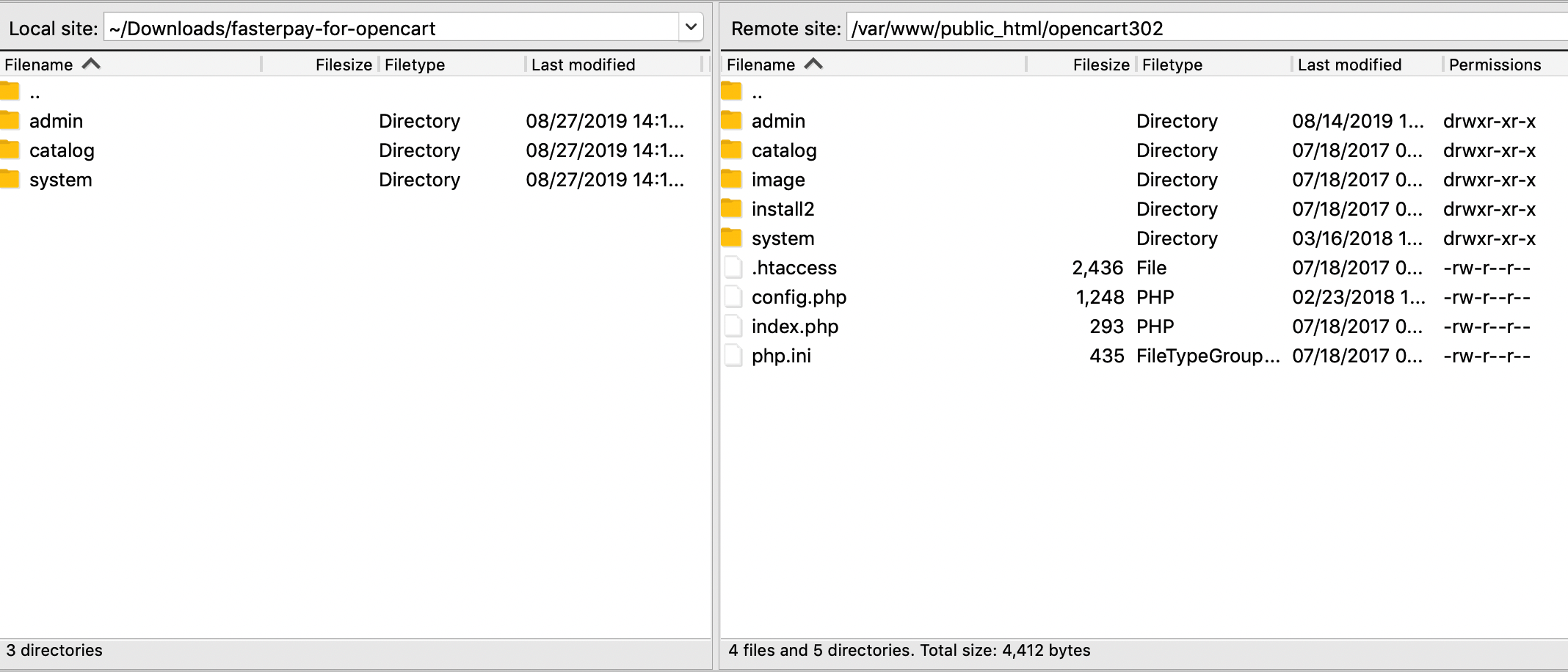Click 02/23/2018 date of config.php
This screenshot has width=1568, height=672.
1359,297
